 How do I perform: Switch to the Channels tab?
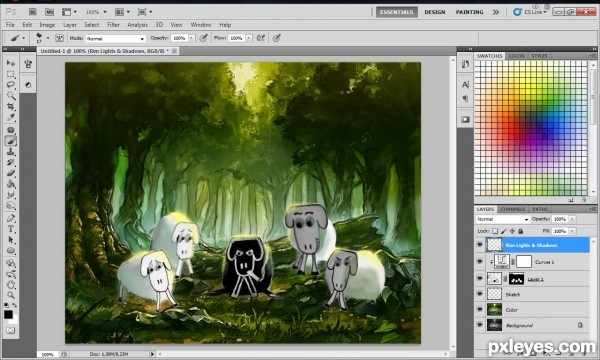(513, 209)
